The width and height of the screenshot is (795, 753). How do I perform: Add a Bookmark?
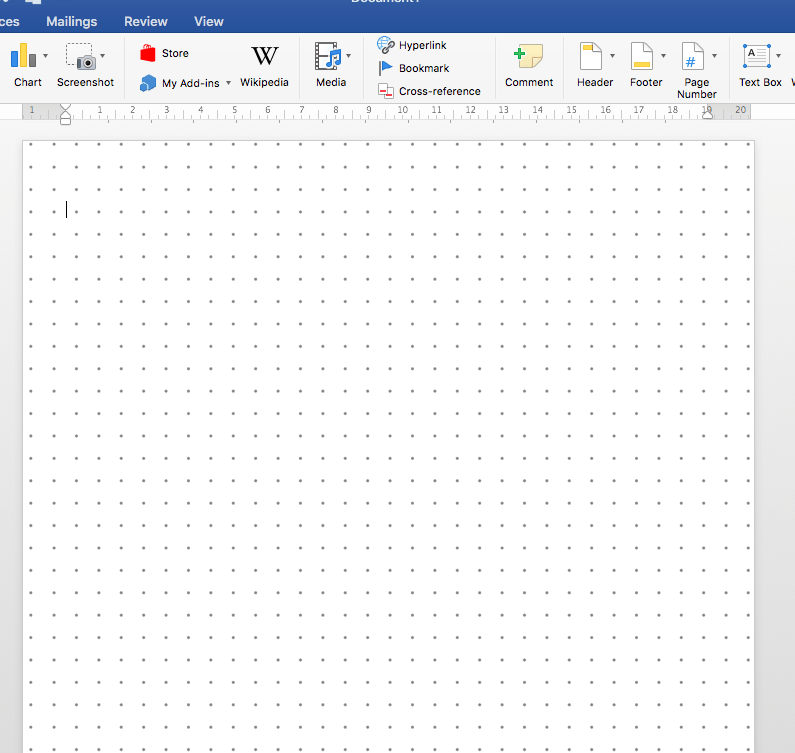[x=414, y=68]
